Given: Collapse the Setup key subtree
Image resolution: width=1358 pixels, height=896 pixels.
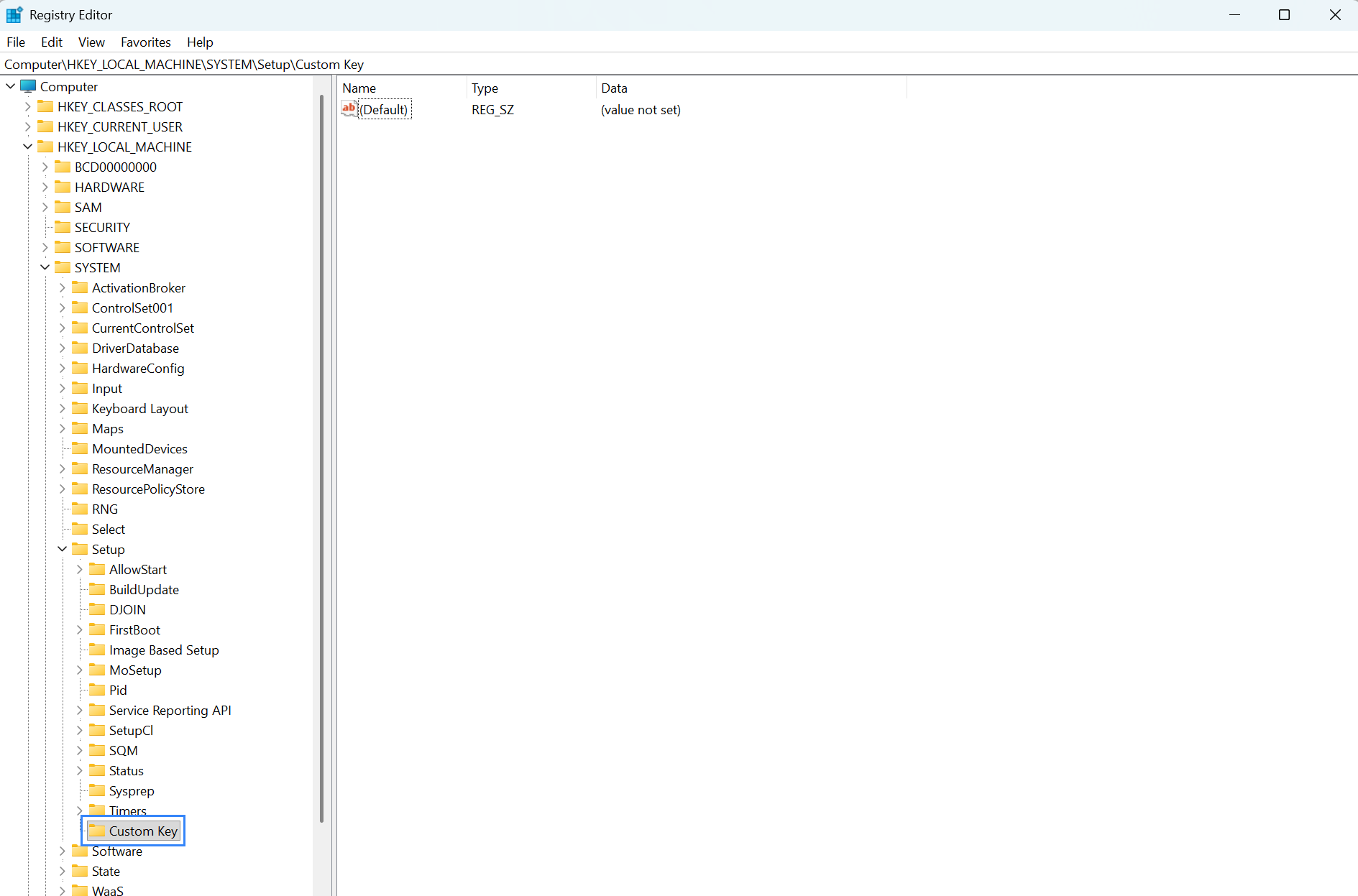Looking at the screenshot, I should pyautogui.click(x=63, y=549).
